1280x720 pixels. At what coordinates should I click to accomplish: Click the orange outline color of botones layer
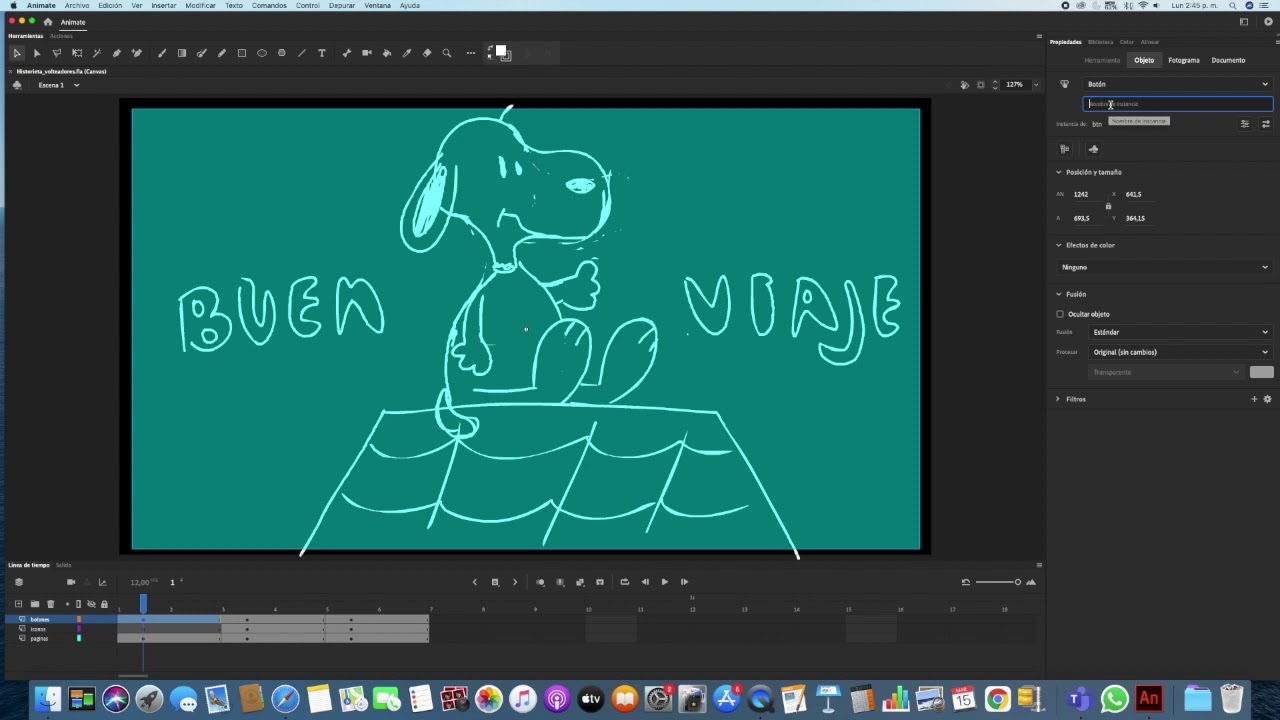pos(79,619)
